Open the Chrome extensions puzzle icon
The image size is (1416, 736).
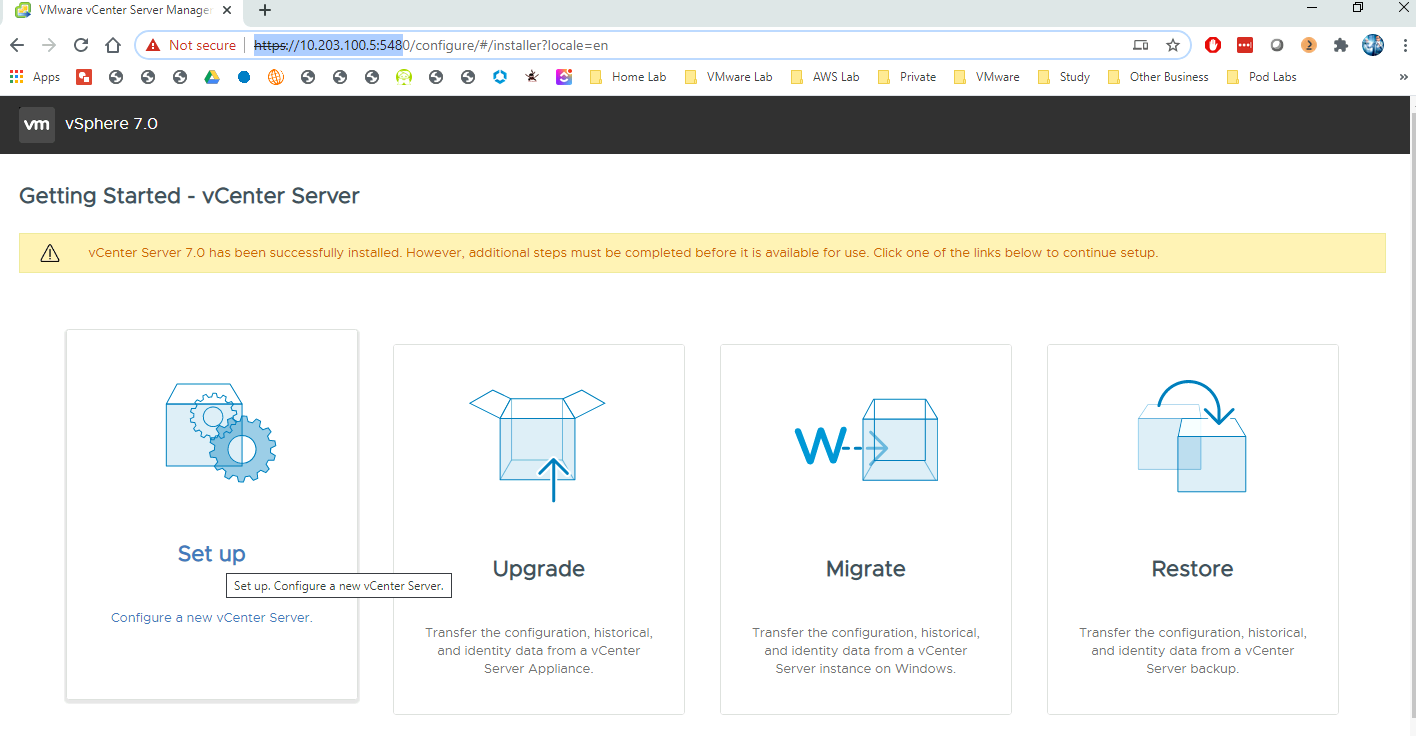click(x=1341, y=45)
